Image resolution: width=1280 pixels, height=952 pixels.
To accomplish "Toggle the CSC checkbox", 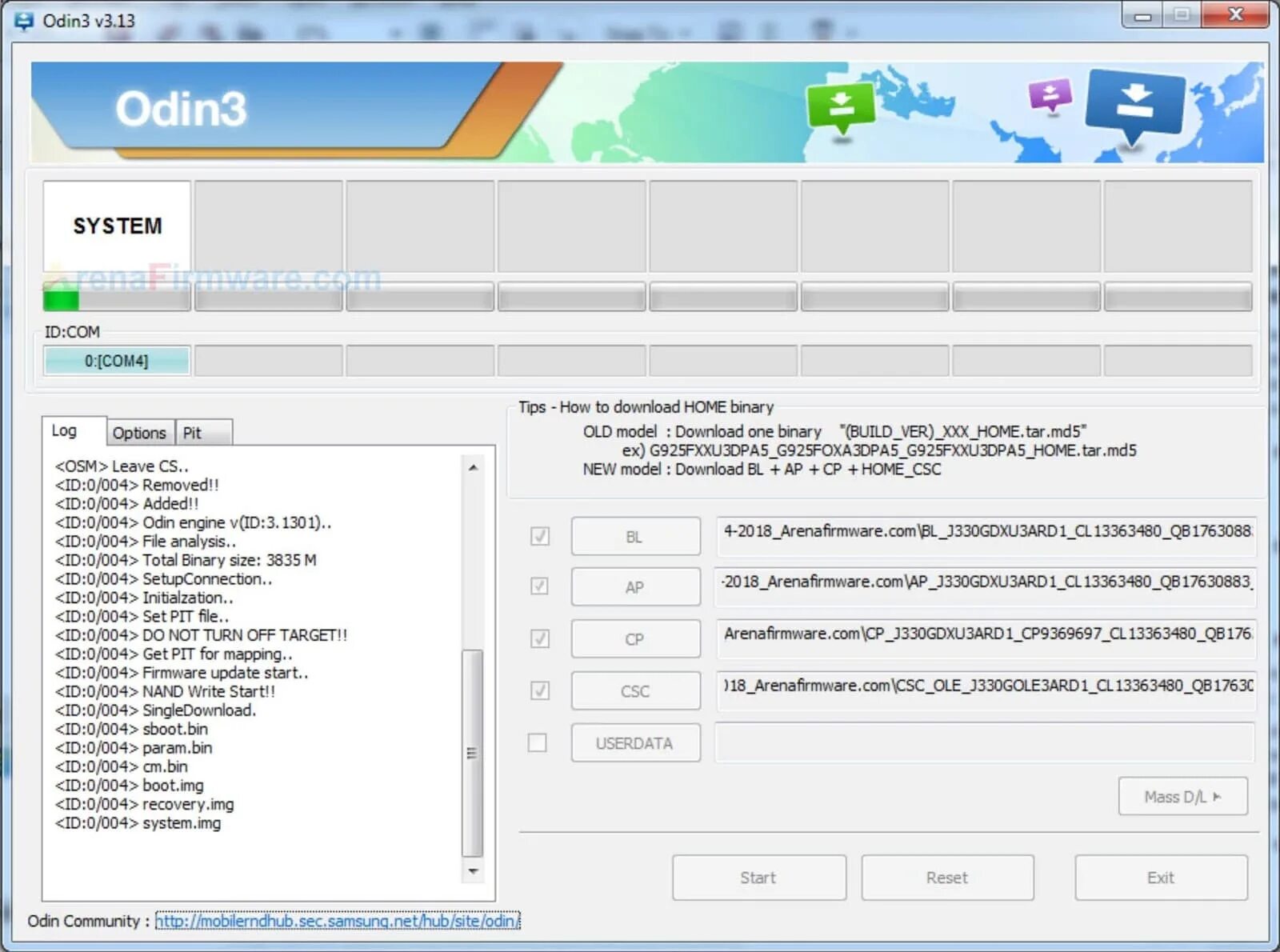I will [539, 690].
